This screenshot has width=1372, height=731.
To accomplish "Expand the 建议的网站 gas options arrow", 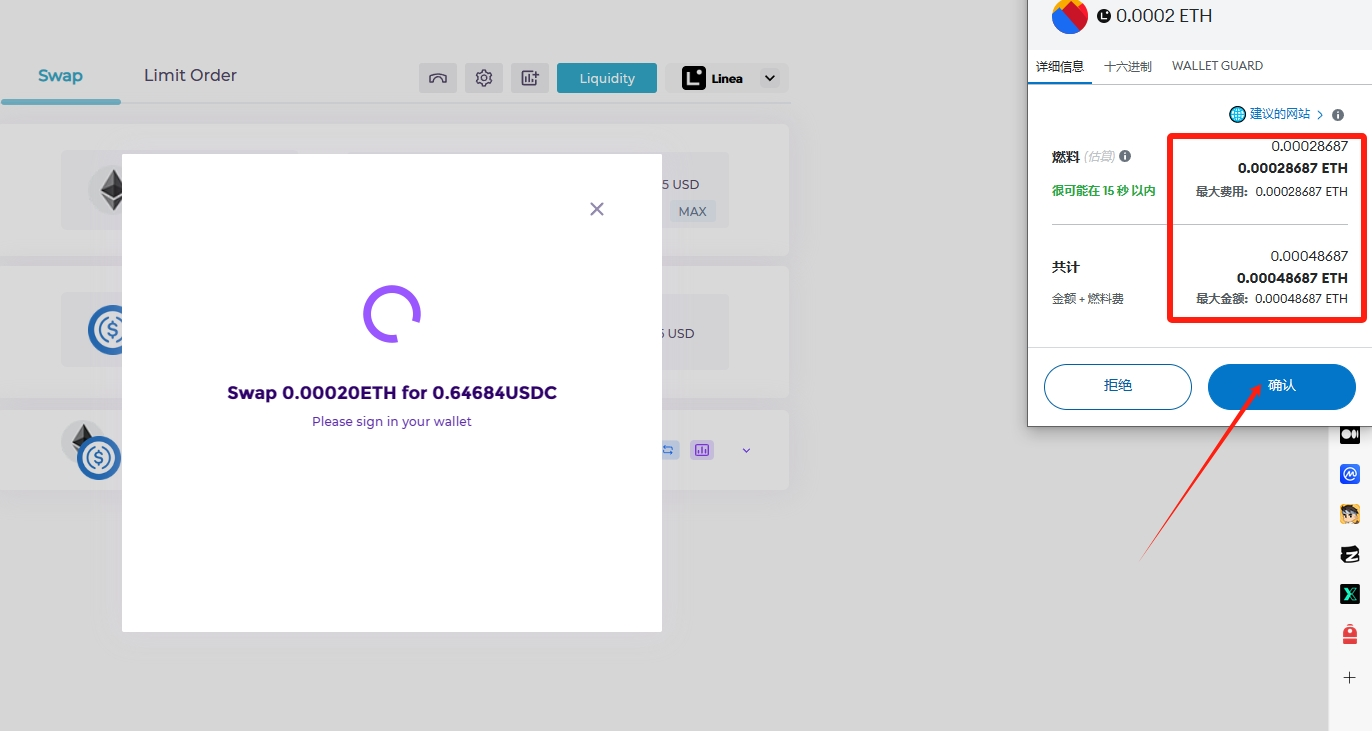I will 1320,115.
